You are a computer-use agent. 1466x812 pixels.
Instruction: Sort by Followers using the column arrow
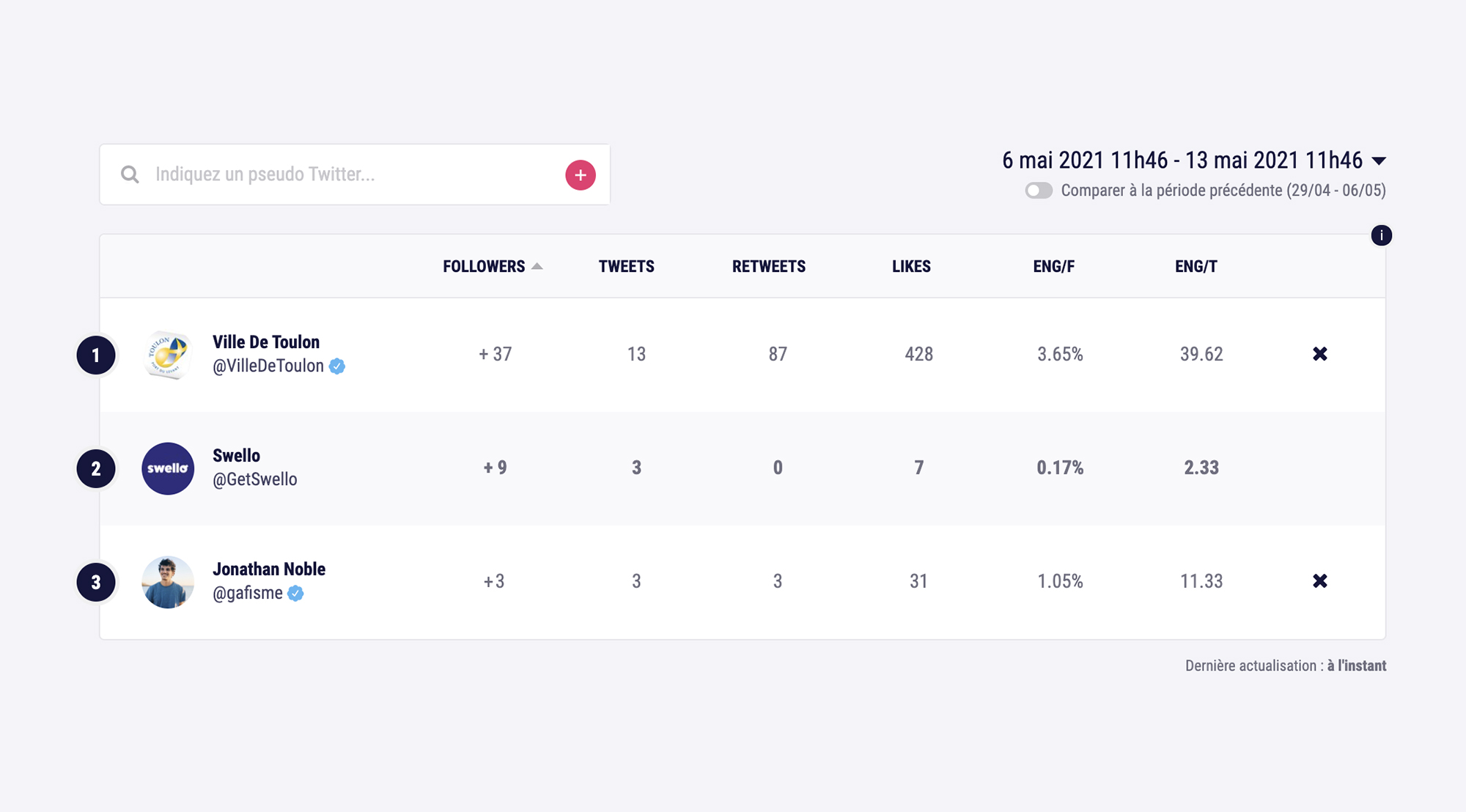point(537,267)
